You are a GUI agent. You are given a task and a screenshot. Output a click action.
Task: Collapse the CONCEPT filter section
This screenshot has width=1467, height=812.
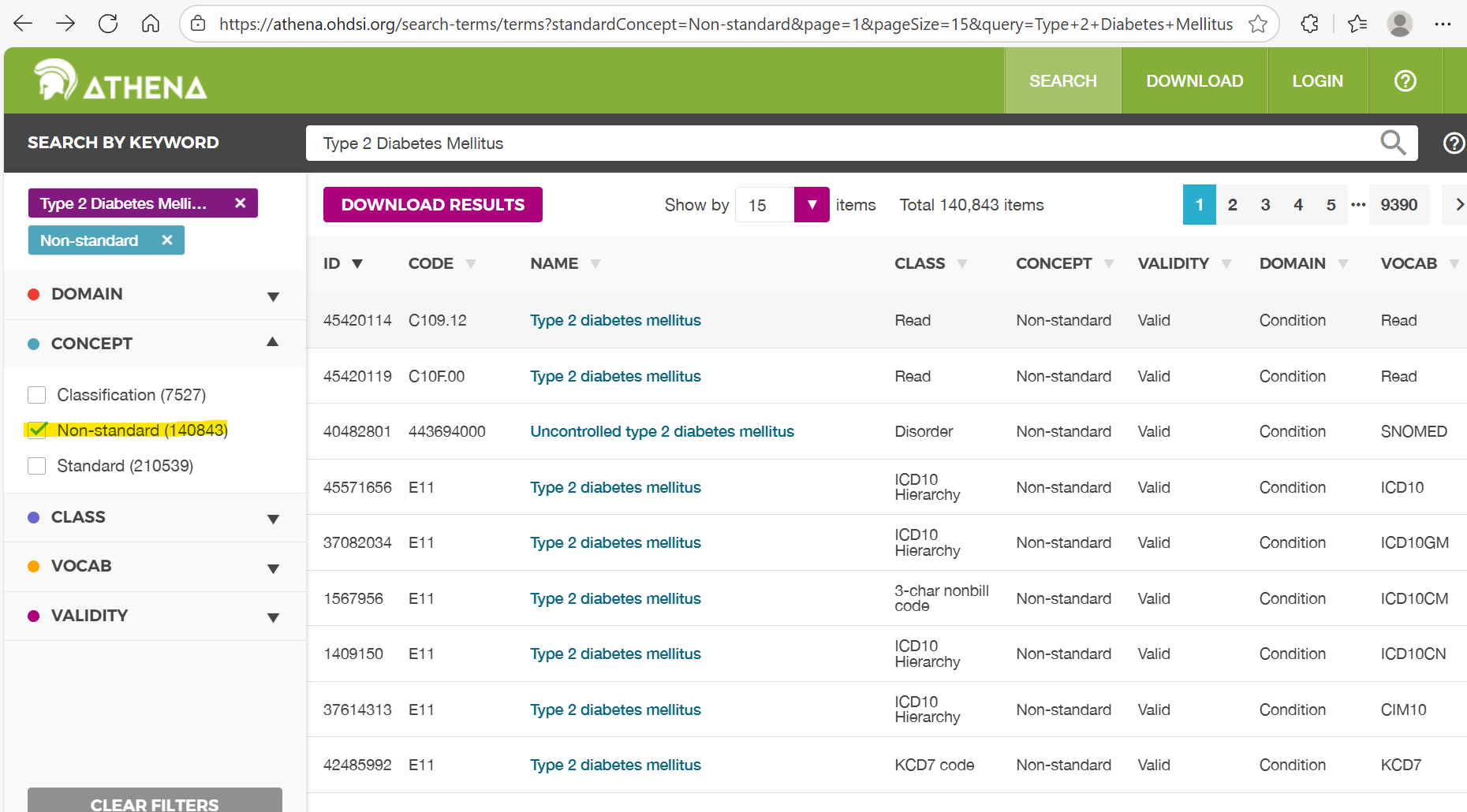pos(155,344)
